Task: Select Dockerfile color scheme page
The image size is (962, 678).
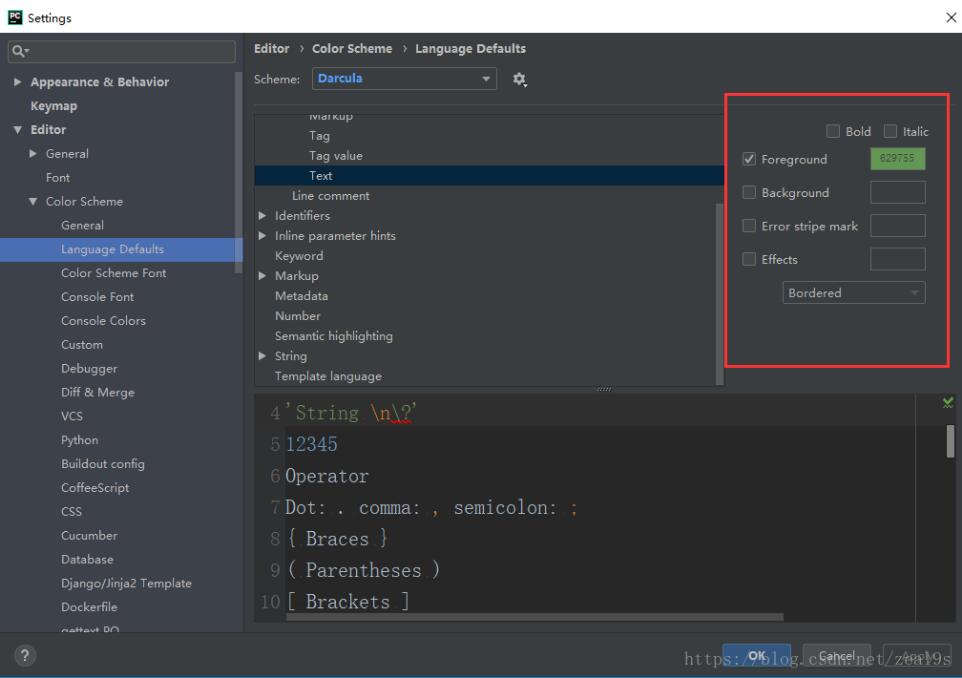Action: pos(89,607)
